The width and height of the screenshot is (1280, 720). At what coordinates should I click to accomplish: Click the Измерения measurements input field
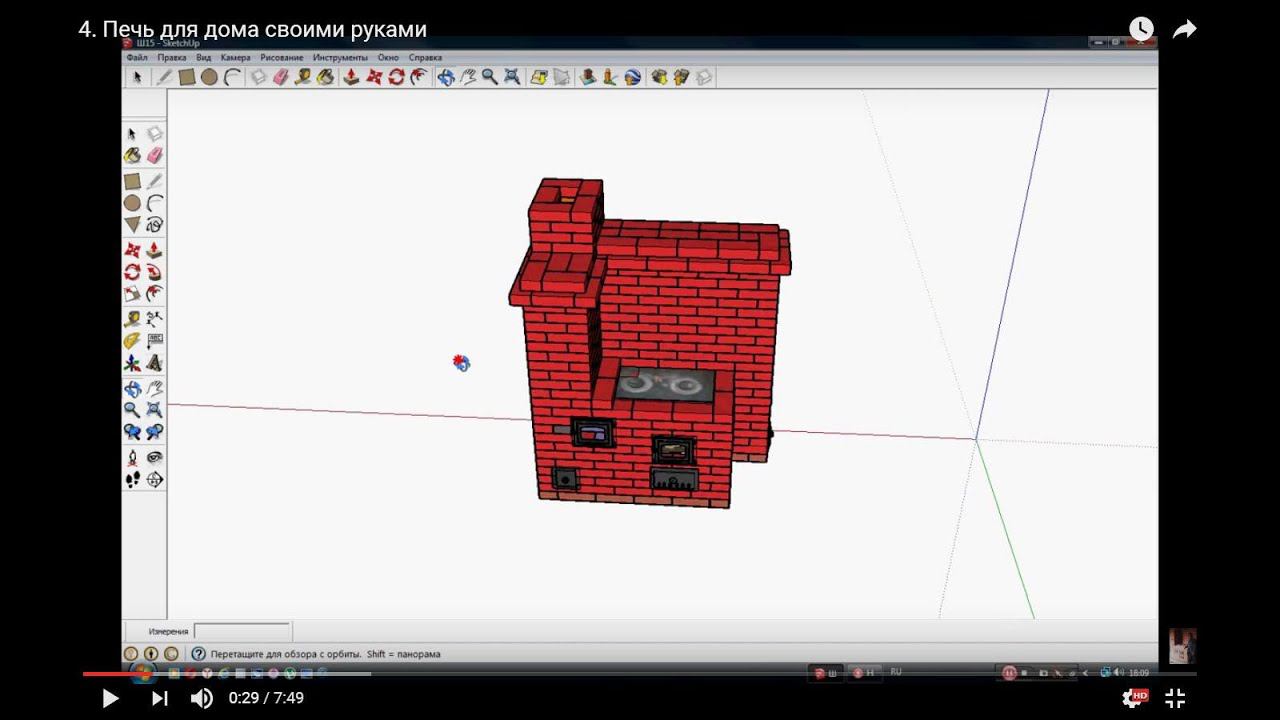click(x=242, y=631)
